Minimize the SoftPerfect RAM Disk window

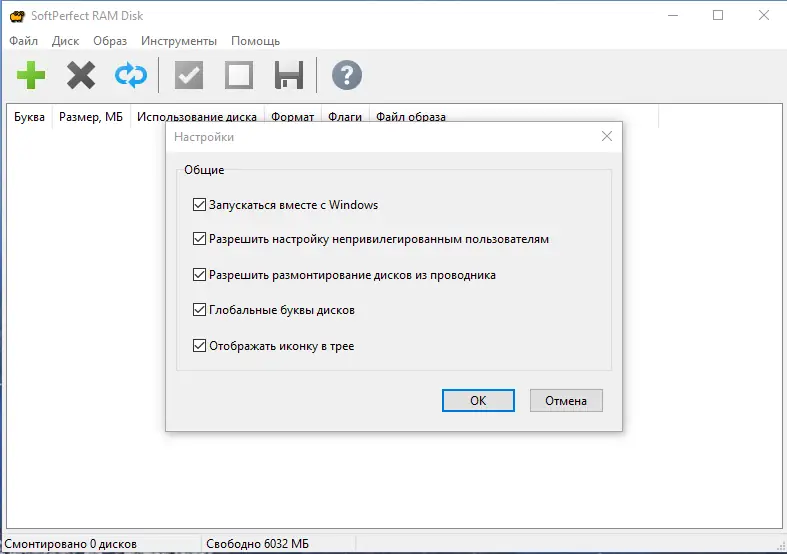pyautogui.click(x=673, y=16)
